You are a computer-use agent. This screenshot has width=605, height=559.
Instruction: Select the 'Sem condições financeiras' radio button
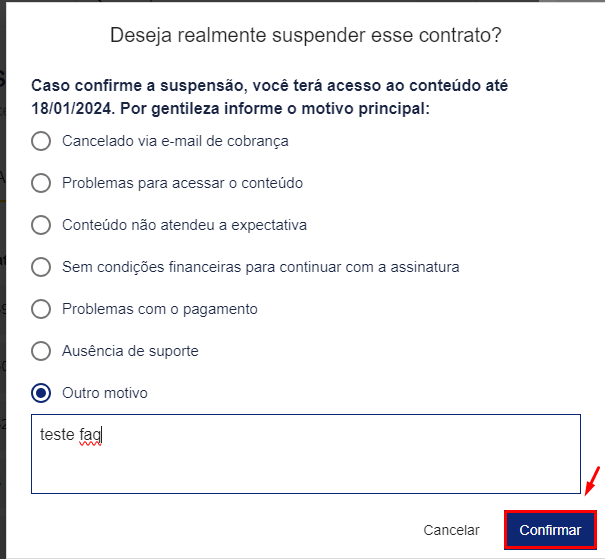pos(41,267)
